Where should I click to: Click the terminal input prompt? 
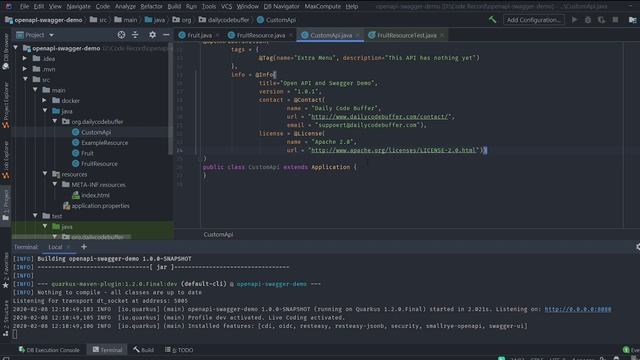pos(15,334)
